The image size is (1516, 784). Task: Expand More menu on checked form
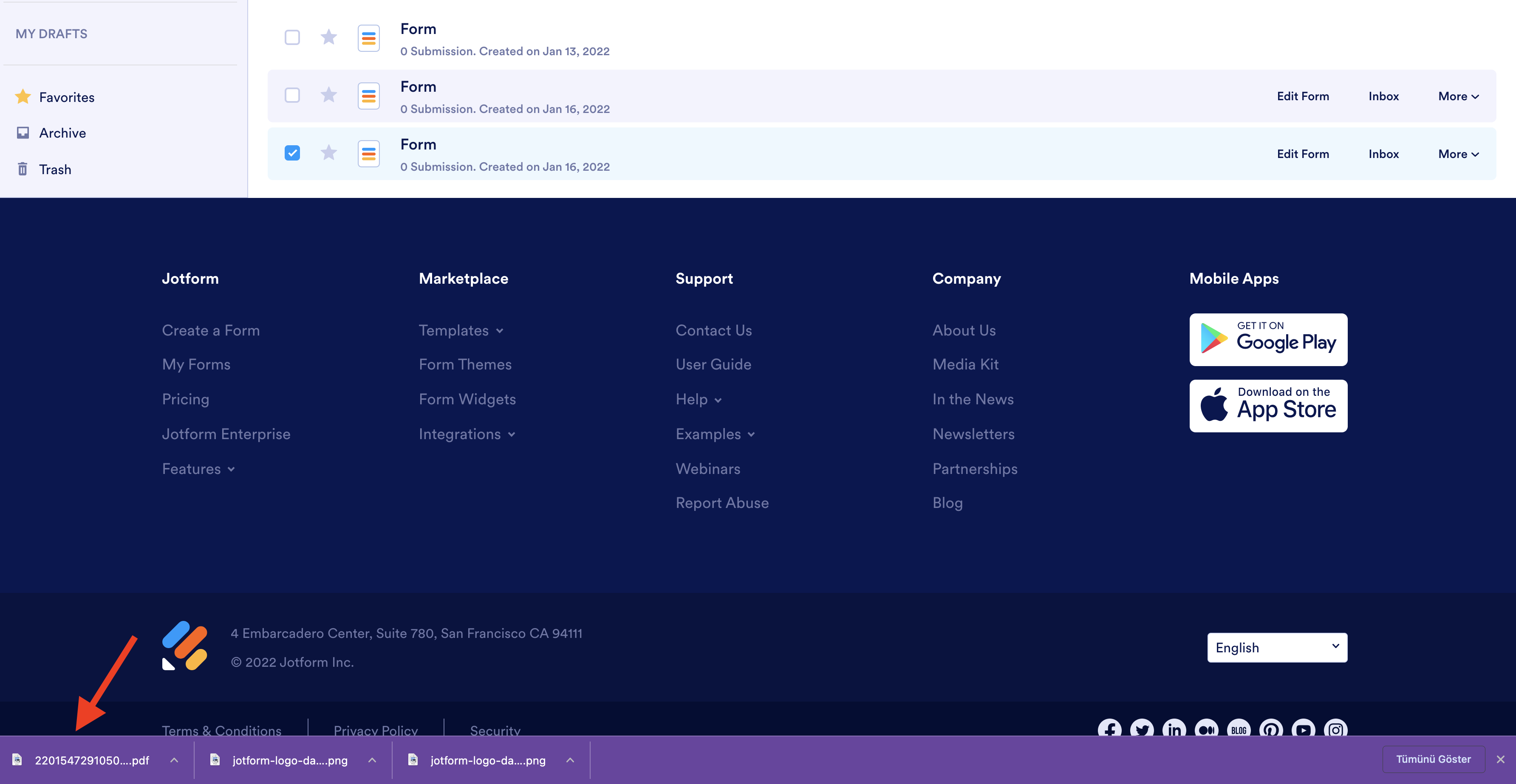[1458, 154]
